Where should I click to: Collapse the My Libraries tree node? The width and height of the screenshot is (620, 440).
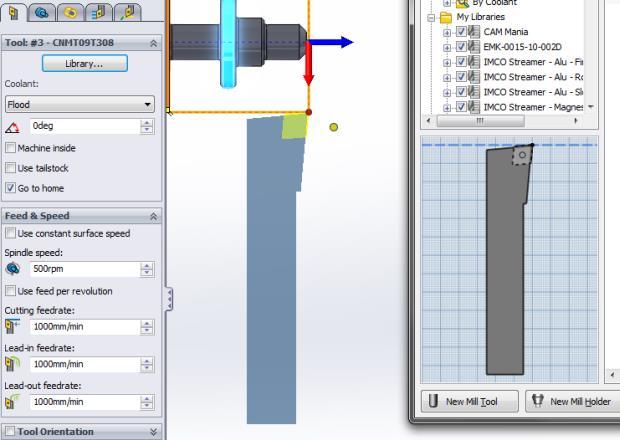431,17
